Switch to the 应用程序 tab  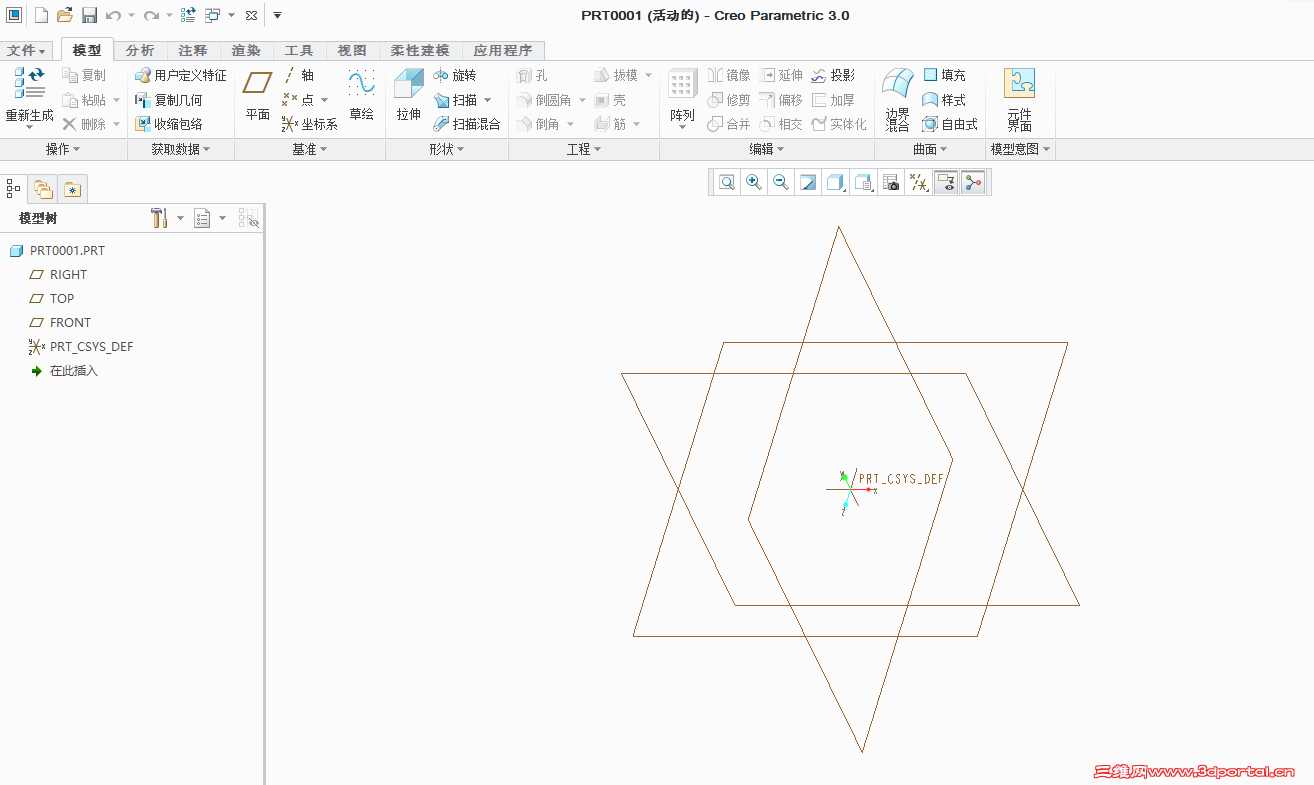[x=503, y=50]
